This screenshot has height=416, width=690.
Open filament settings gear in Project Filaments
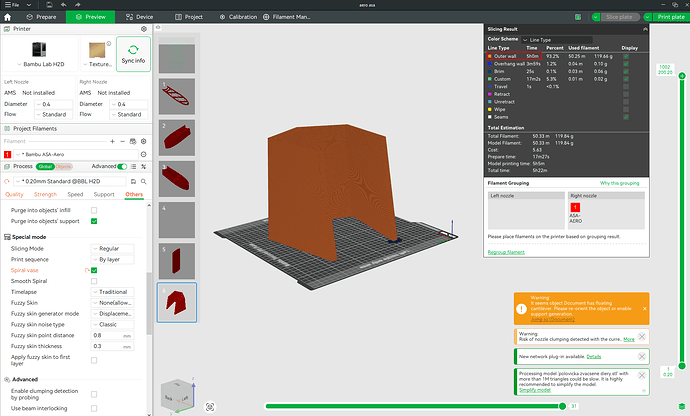[x=143, y=141]
